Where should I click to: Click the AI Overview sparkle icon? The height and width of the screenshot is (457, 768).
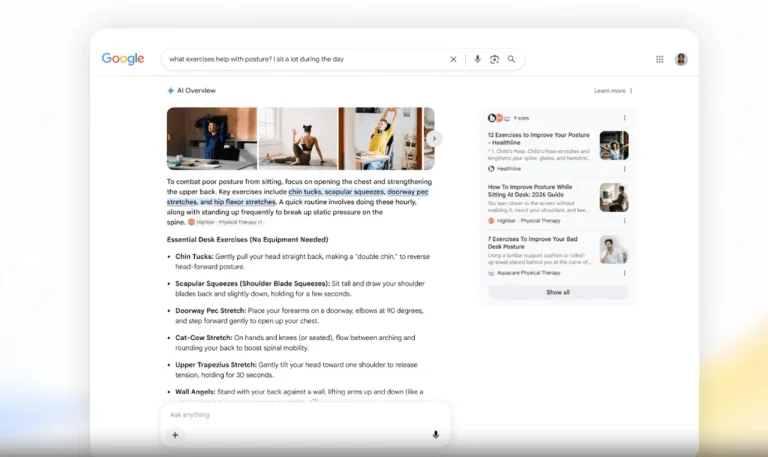(170, 91)
